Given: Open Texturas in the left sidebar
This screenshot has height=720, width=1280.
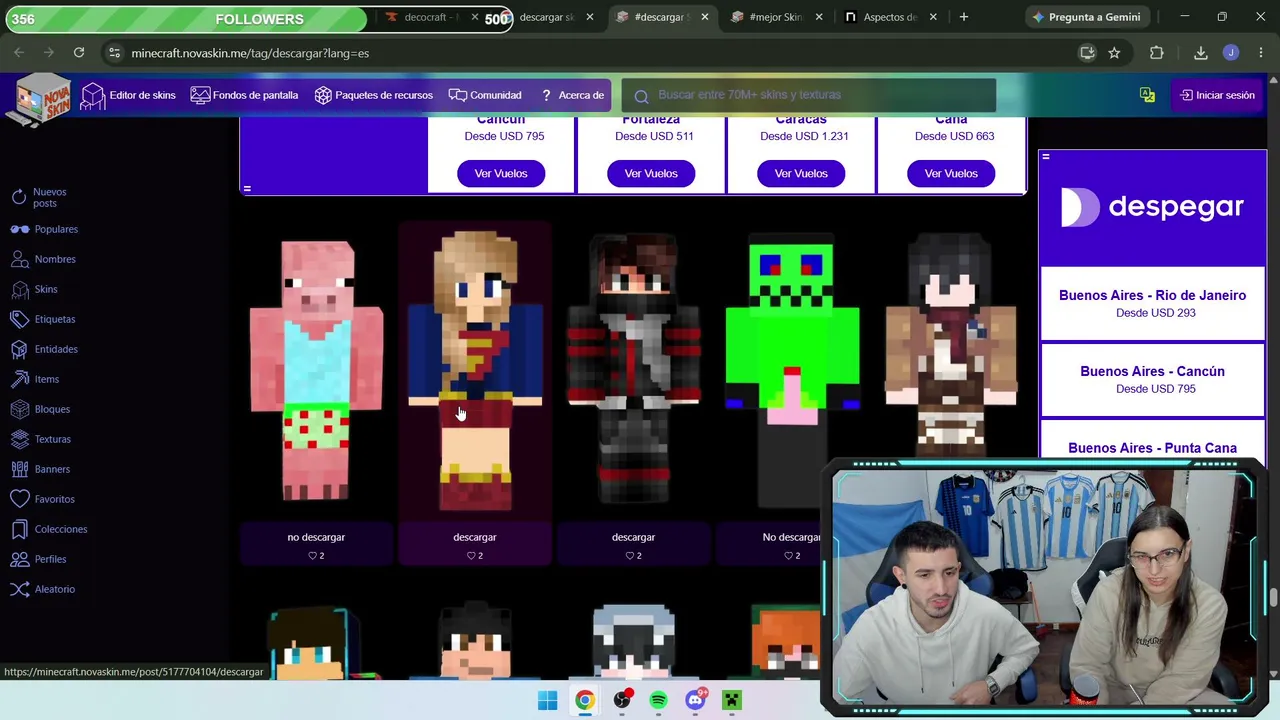Looking at the screenshot, I should tap(41, 439).
